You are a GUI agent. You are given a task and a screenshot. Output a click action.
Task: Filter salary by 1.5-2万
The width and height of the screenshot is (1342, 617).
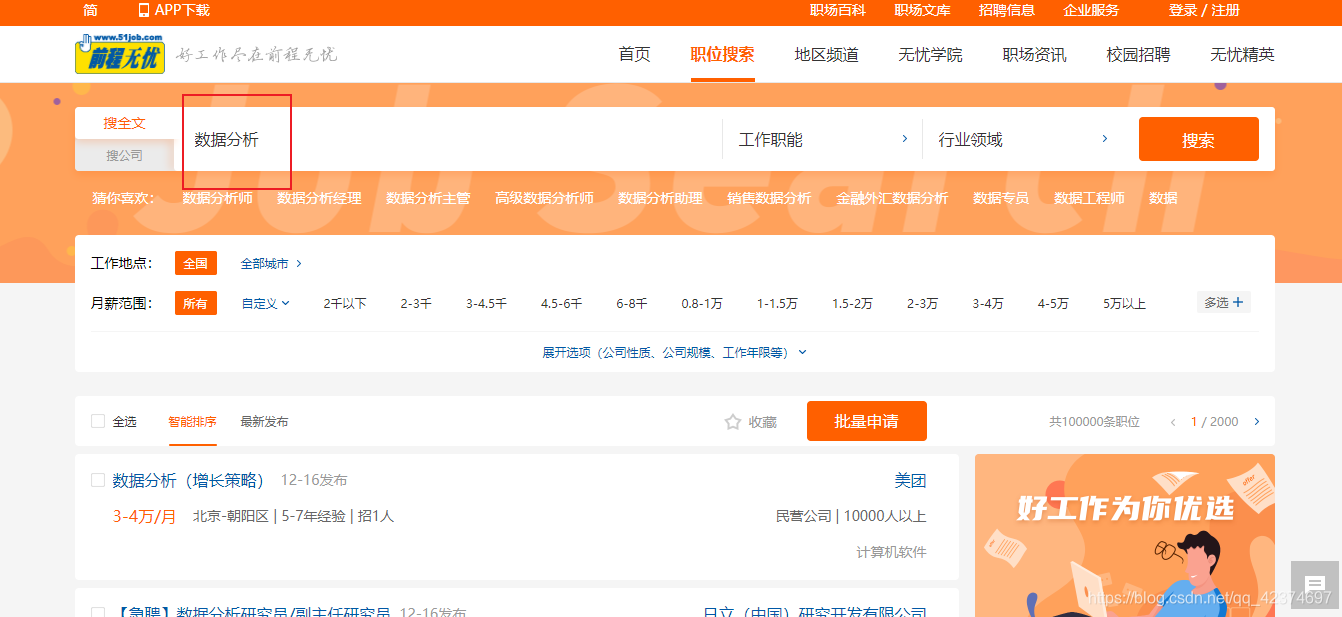852,303
